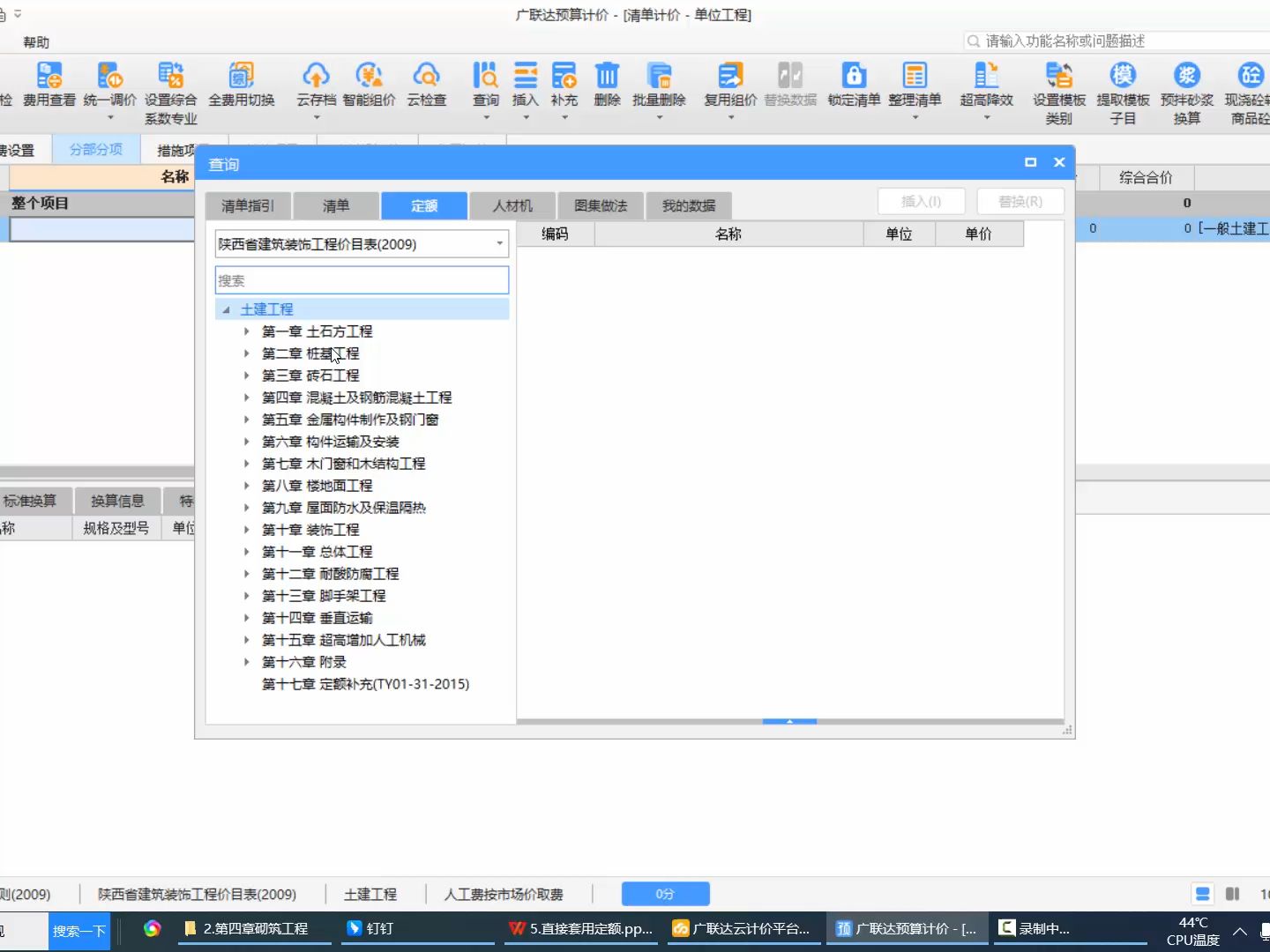The image size is (1270, 952).
Task: Click the 删除 delete icon
Action: 606,86
